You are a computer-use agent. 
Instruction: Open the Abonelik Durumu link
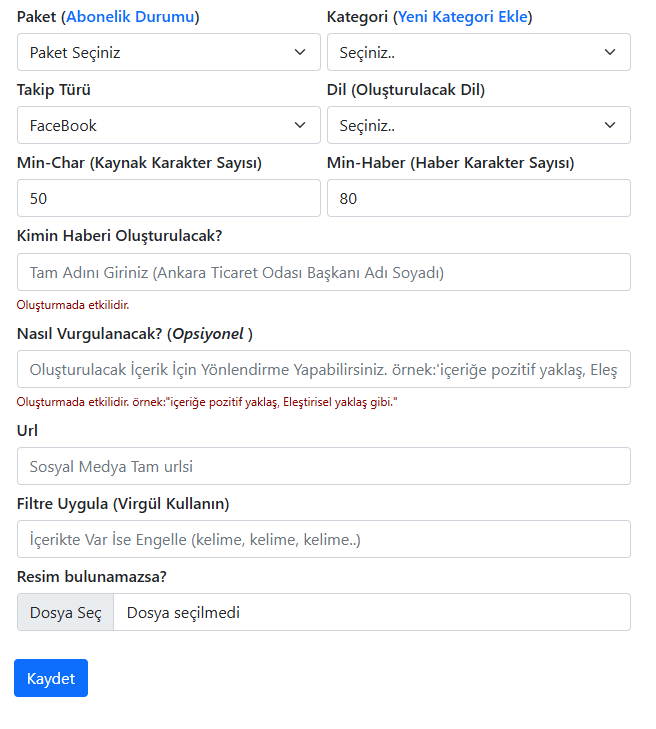pyautogui.click(x=131, y=17)
